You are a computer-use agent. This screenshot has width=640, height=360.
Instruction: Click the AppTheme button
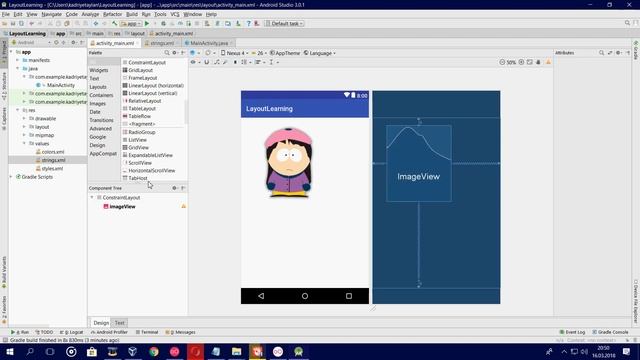coord(285,53)
